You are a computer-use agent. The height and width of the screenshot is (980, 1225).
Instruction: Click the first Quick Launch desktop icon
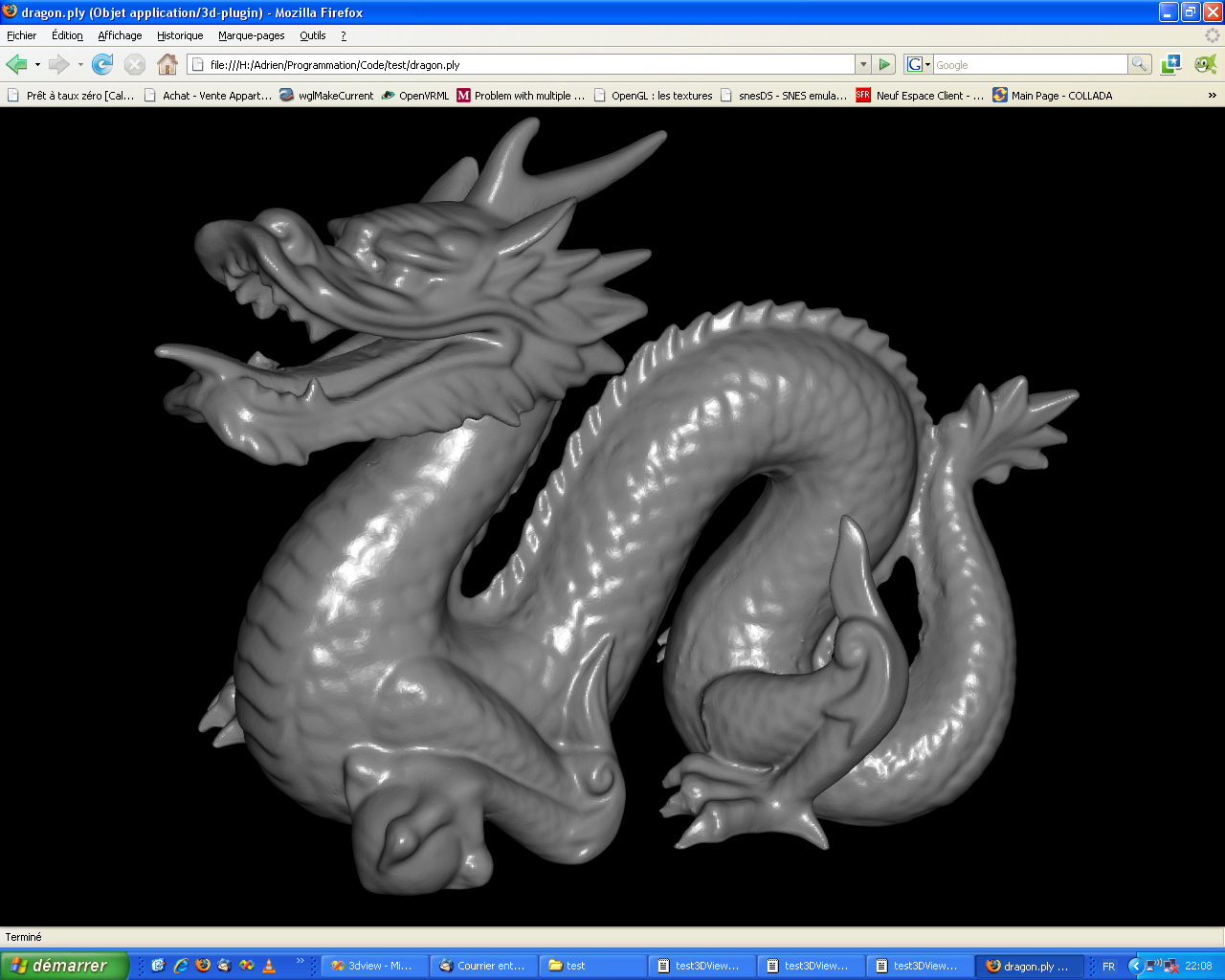(x=159, y=966)
